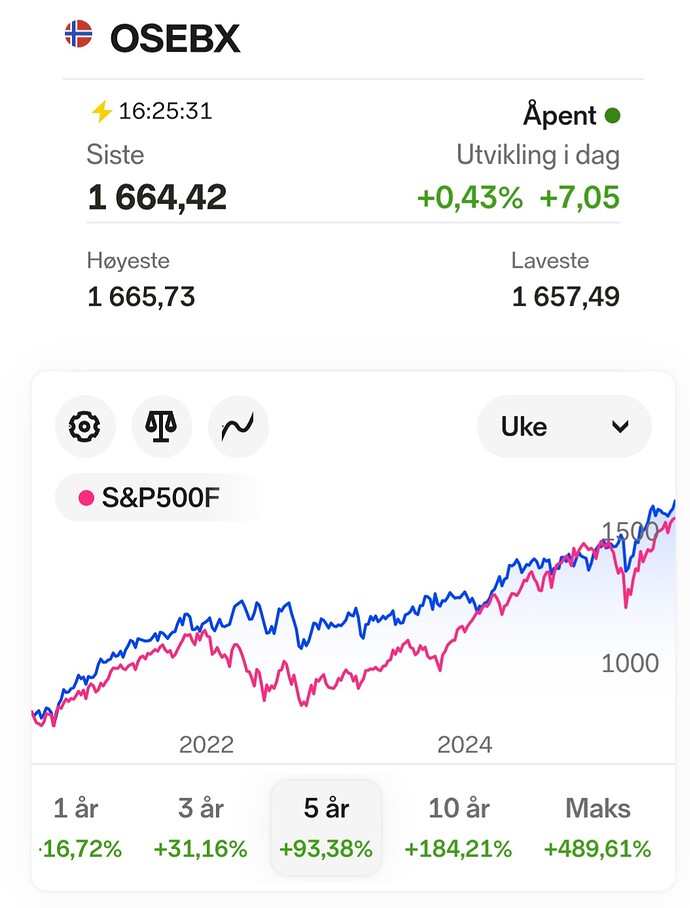This screenshot has width=690, height=908.
Task: Click the green market open indicator
Action: [x=612, y=116]
